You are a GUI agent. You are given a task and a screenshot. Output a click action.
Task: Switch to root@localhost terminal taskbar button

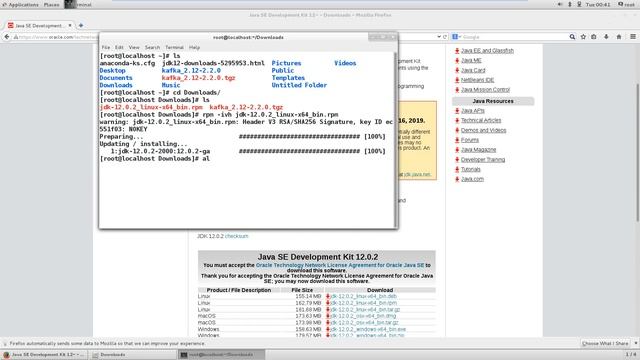click(221, 355)
